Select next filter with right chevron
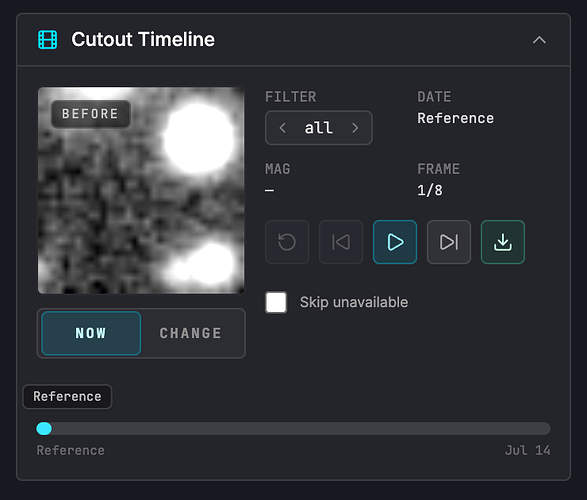 355,128
